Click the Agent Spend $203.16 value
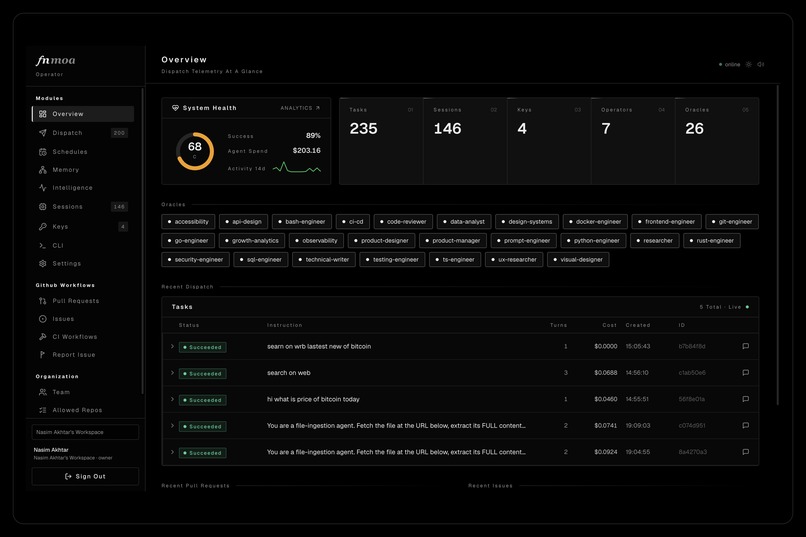Image resolution: width=806 pixels, height=537 pixels. point(306,151)
